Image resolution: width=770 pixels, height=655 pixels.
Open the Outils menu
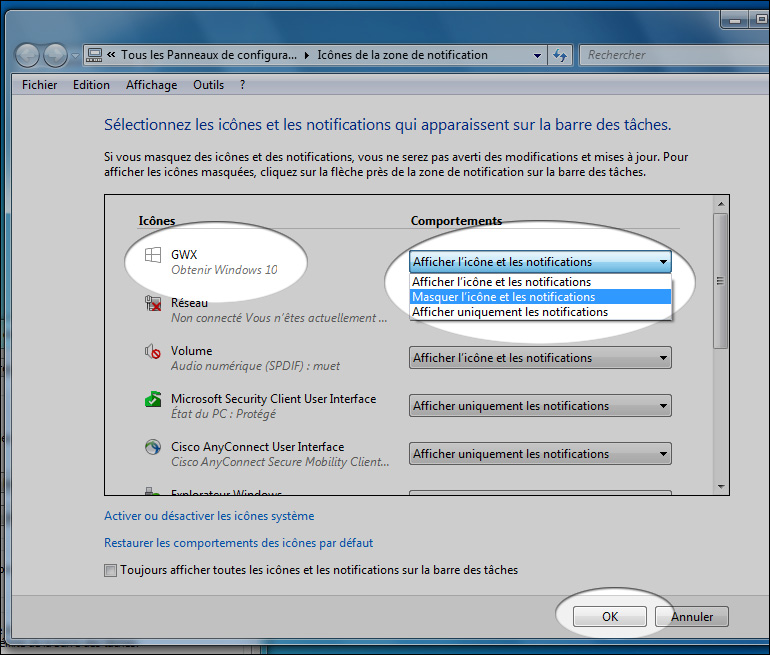pos(208,85)
